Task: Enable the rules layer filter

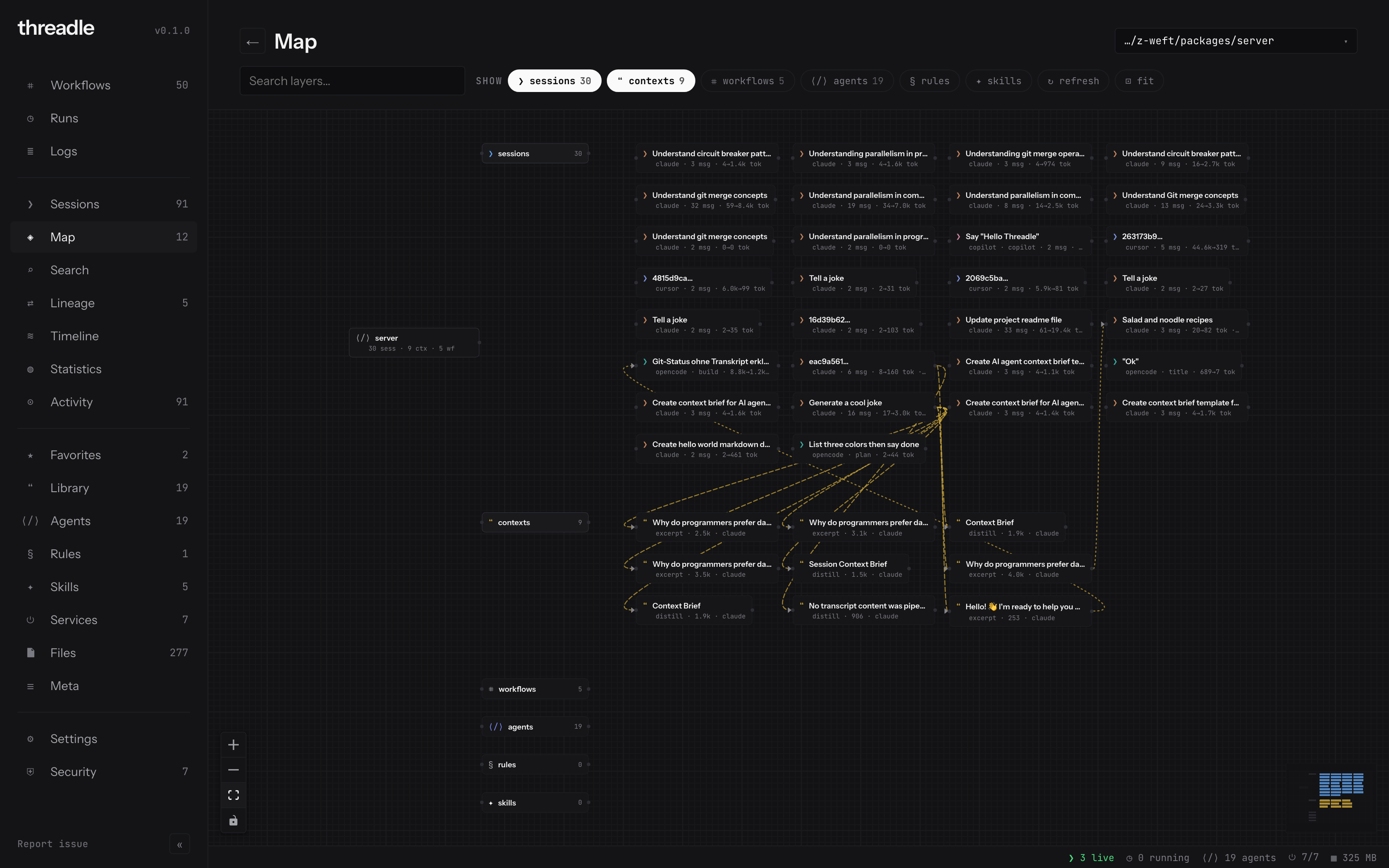Action: pyautogui.click(x=930, y=81)
